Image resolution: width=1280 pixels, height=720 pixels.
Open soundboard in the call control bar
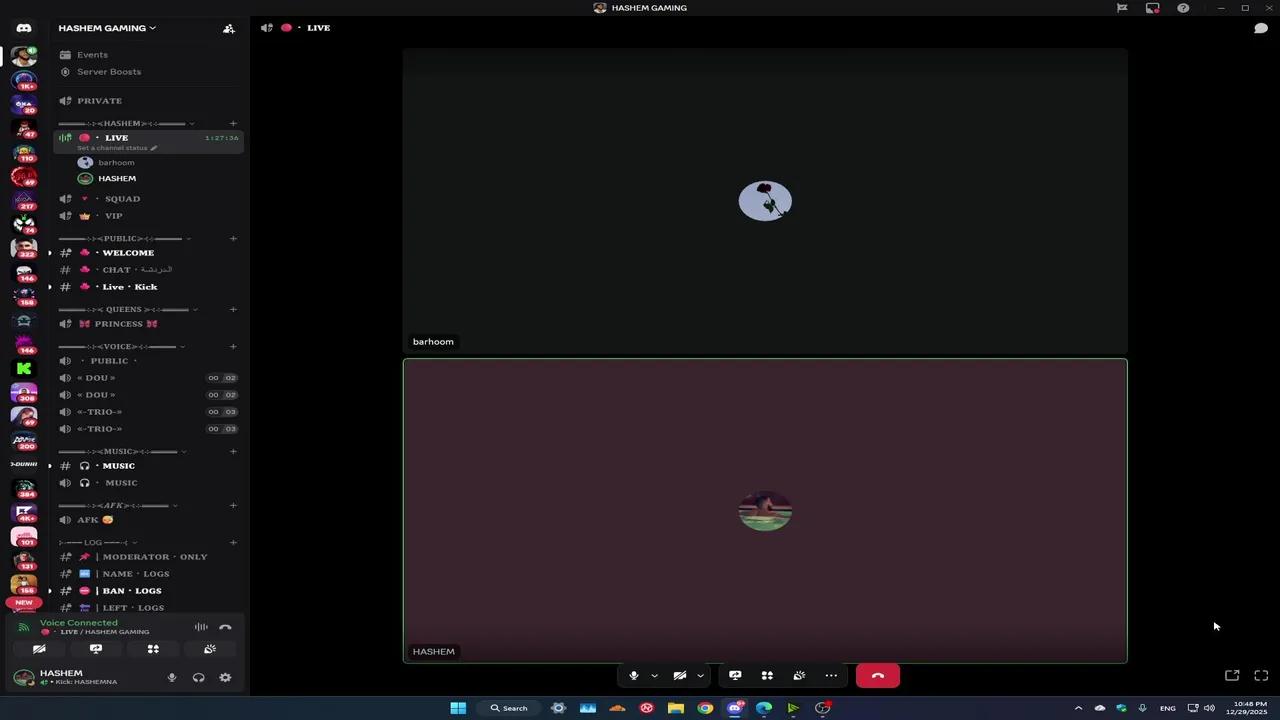point(799,676)
